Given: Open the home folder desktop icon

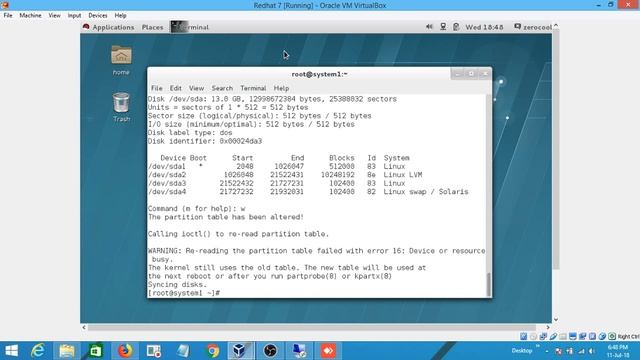Looking at the screenshot, I should click(121, 60).
